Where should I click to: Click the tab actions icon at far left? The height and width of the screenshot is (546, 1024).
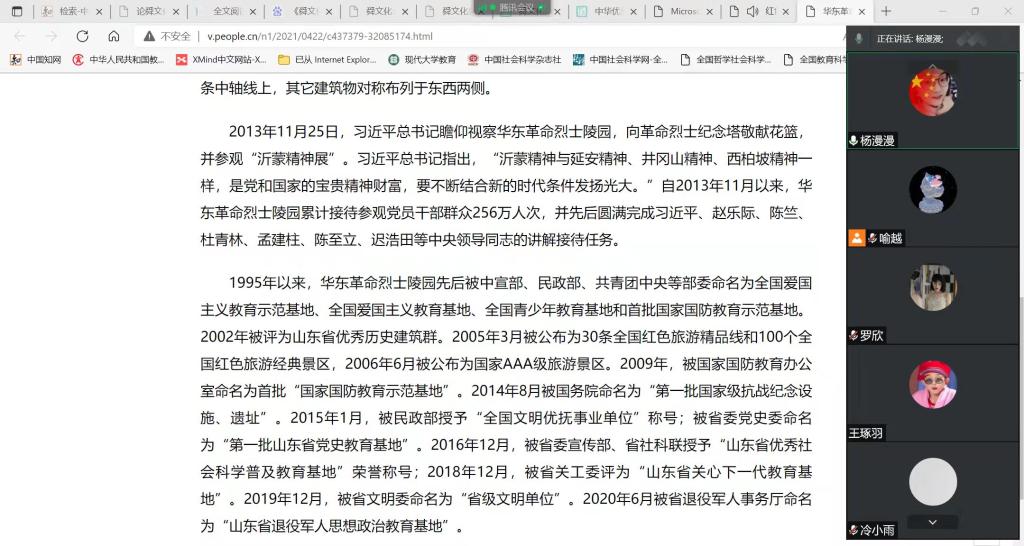pyautogui.click(x=16, y=11)
